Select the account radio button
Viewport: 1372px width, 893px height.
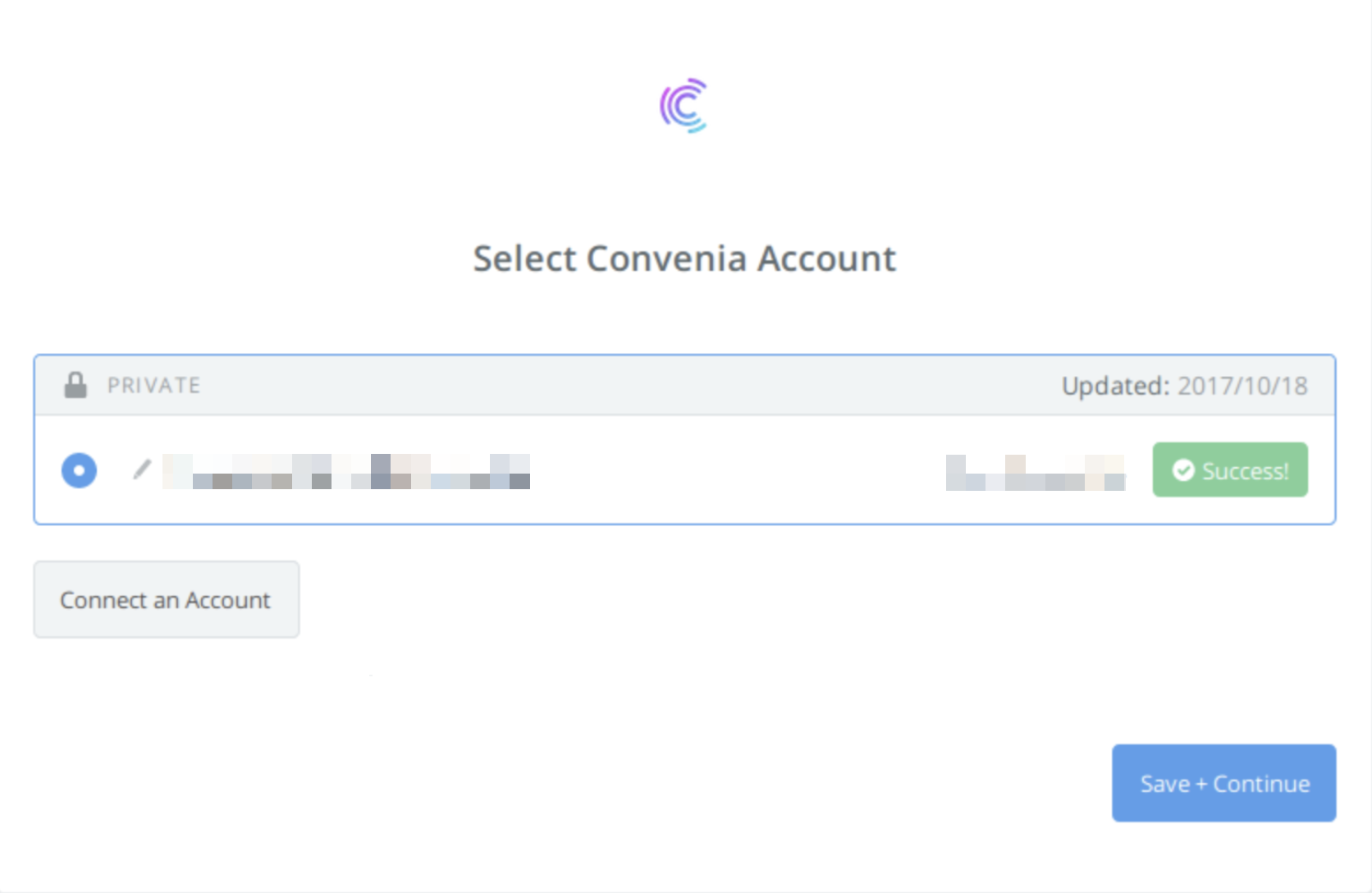[x=79, y=470]
